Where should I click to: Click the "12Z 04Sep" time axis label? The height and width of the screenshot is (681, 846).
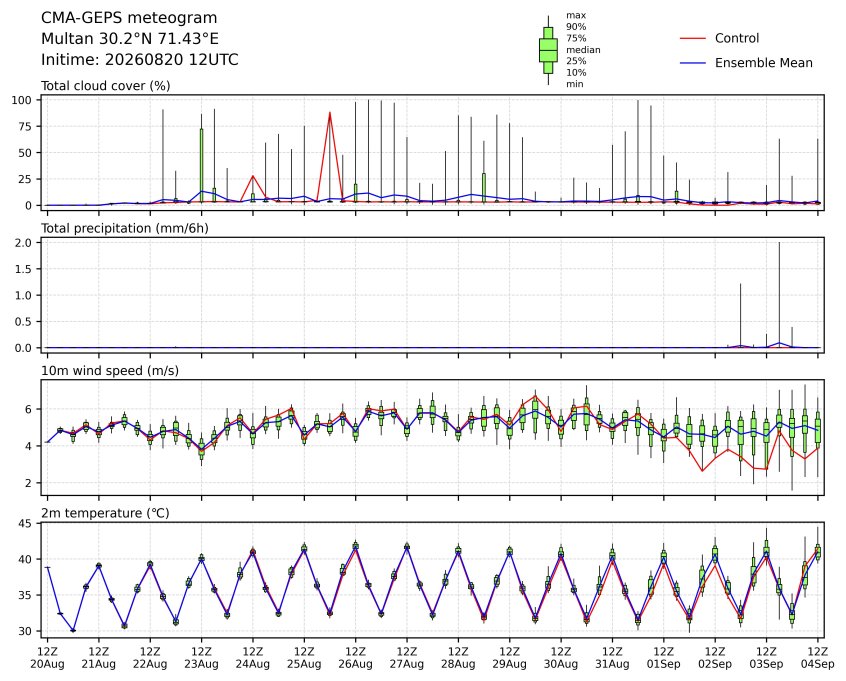coord(817,658)
